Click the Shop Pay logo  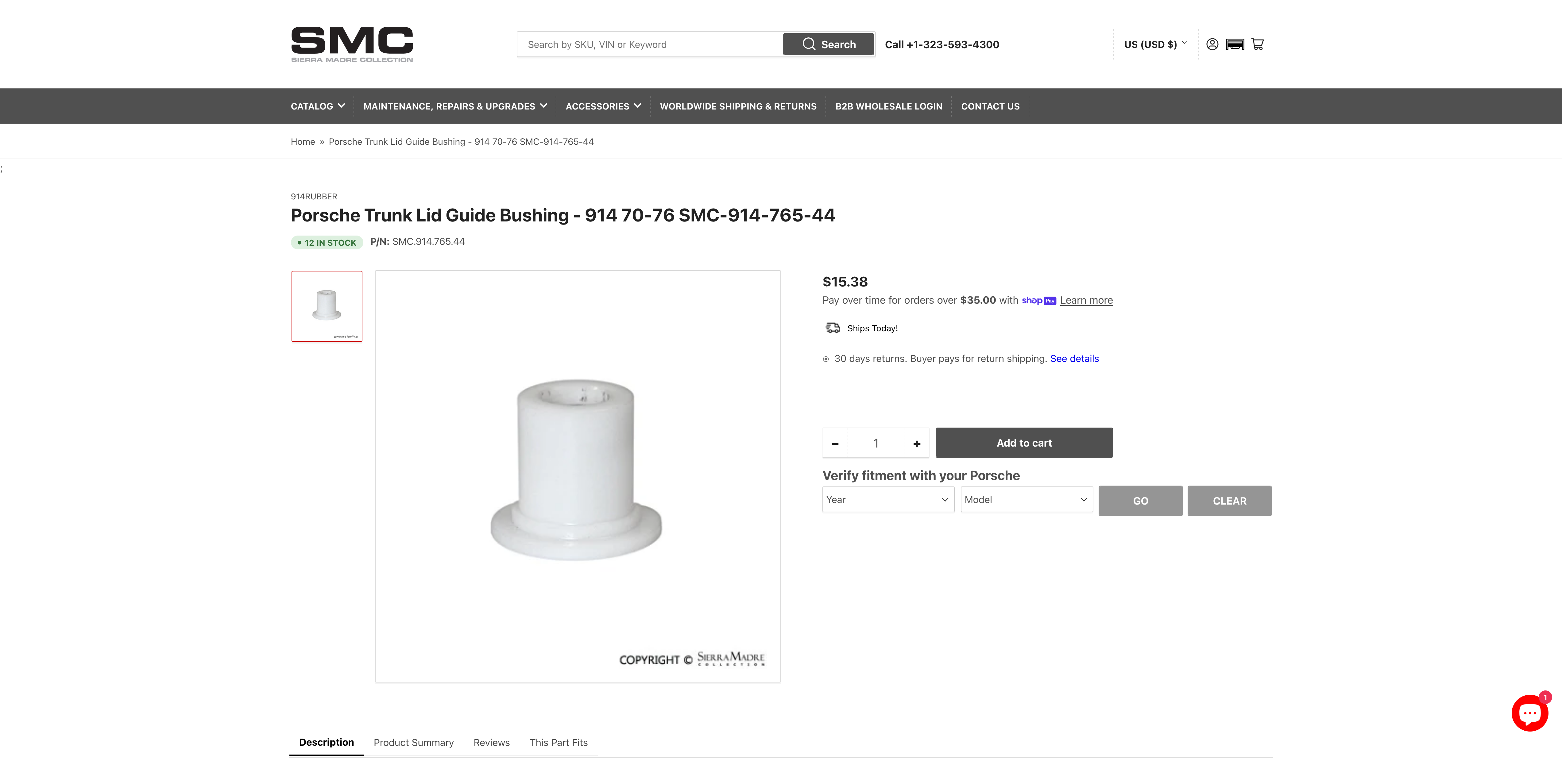(1039, 301)
